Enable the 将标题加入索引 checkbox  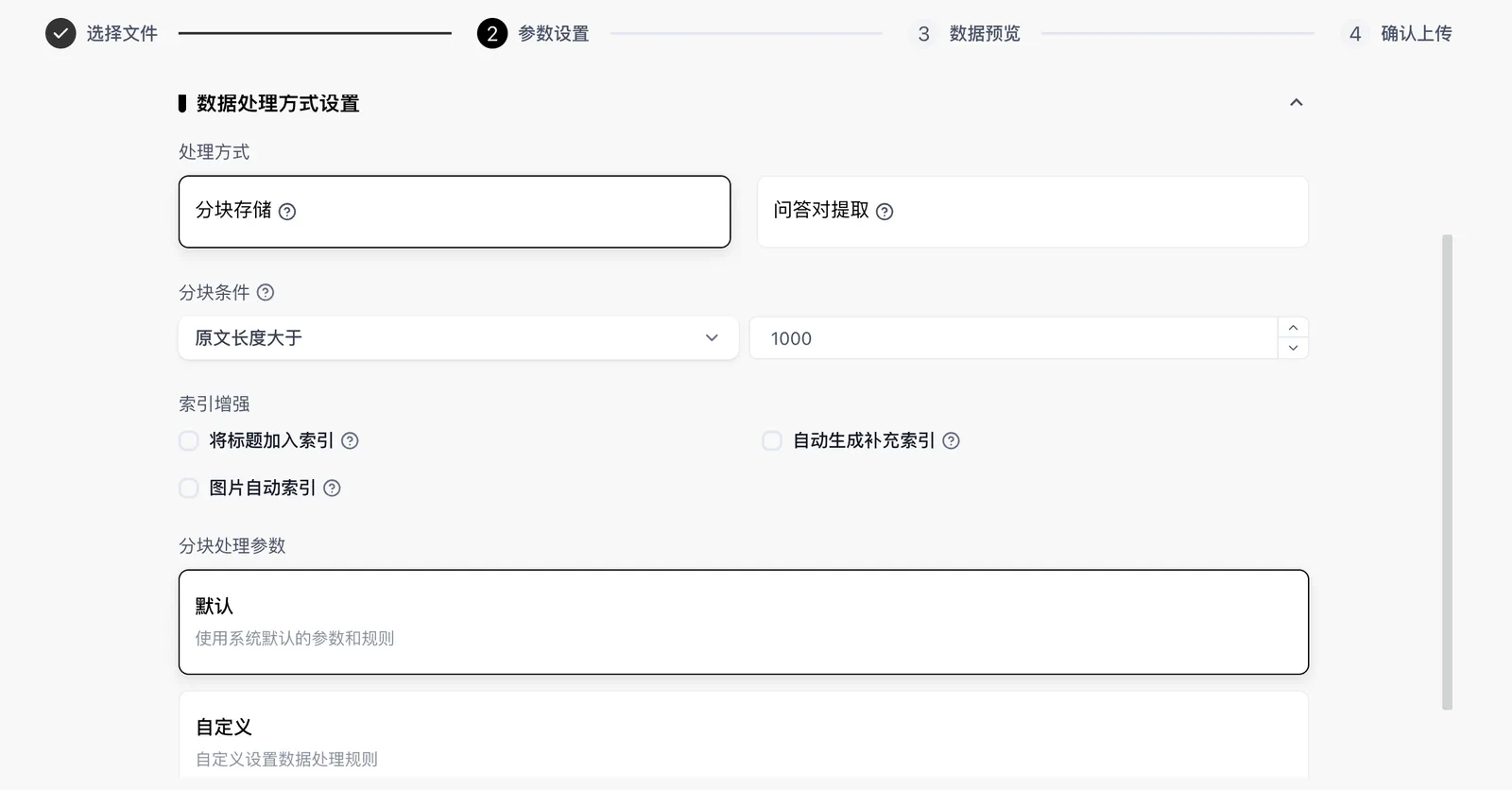[189, 440]
